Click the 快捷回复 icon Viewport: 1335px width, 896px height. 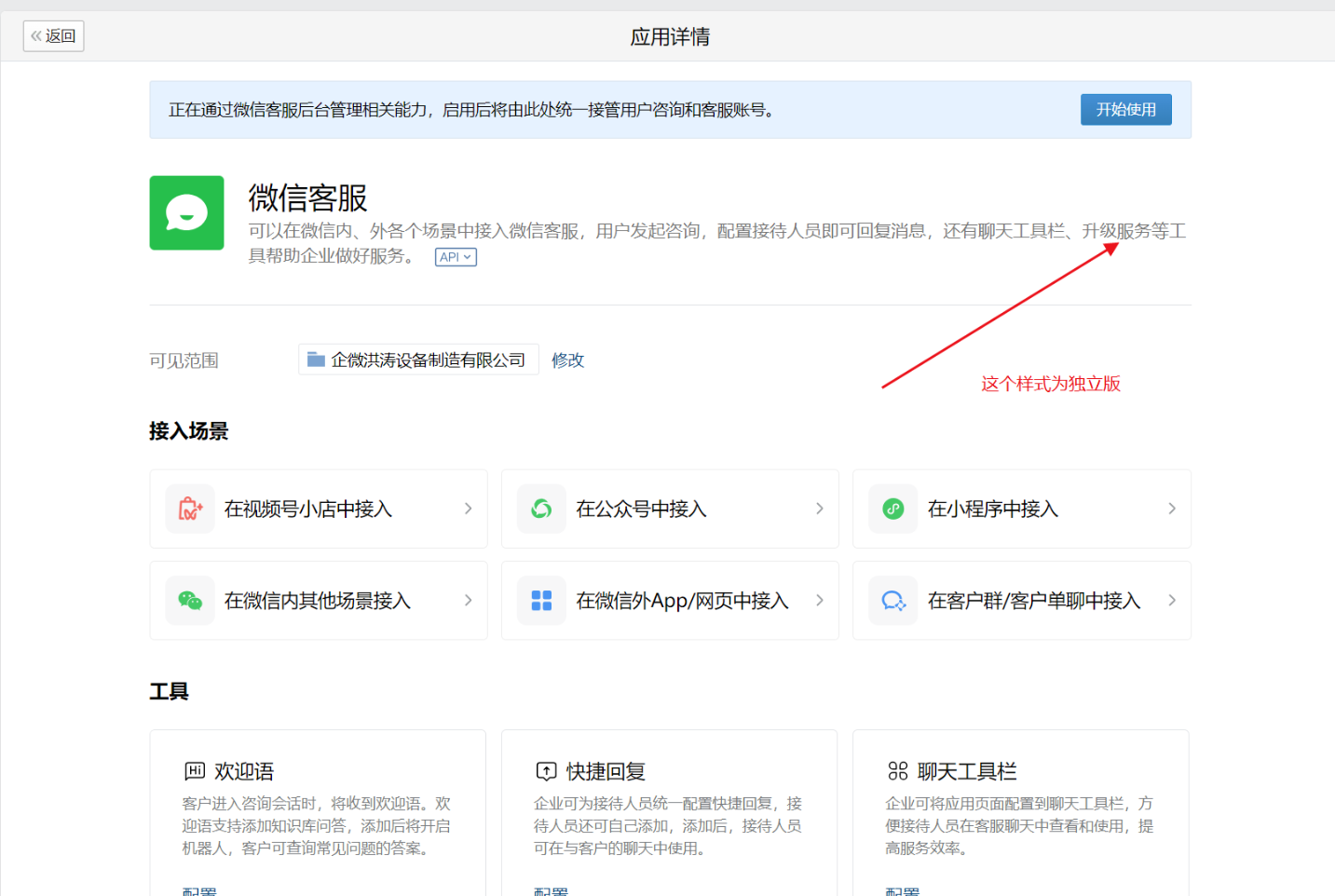(x=546, y=770)
